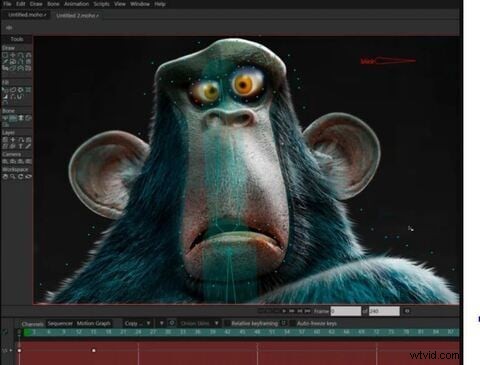Open the Animation menu

click(x=76, y=4)
